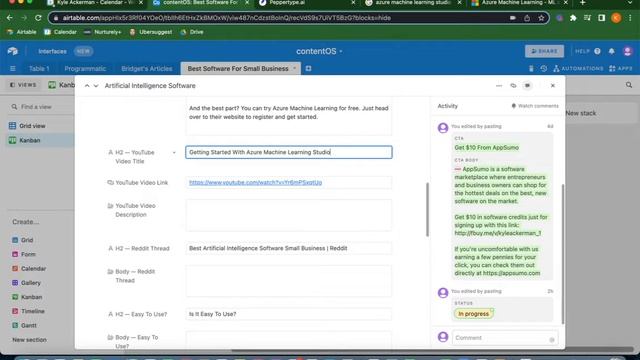Open record more options ellipsis
Screen dimensions: 640x360
pos(499,86)
